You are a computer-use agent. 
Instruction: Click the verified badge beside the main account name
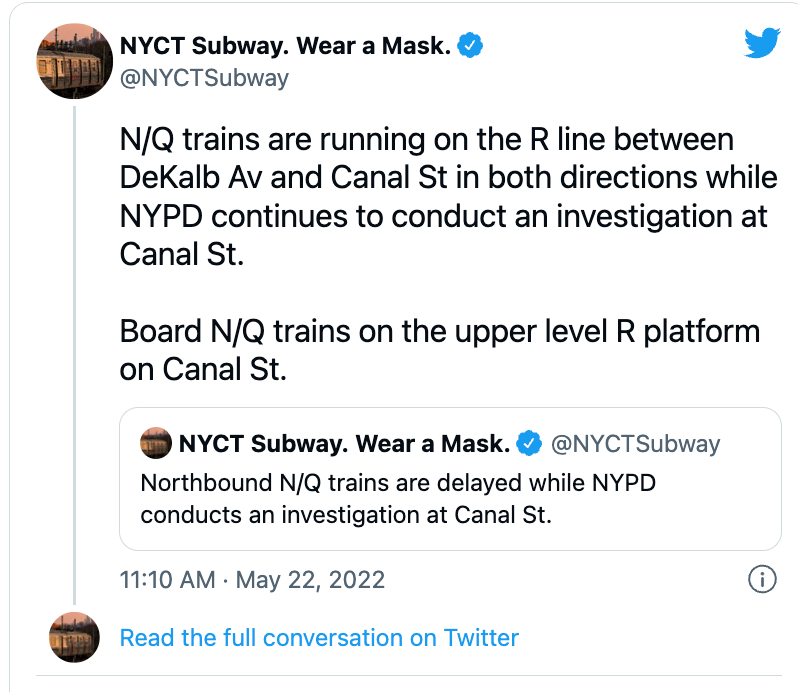[x=471, y=45]
